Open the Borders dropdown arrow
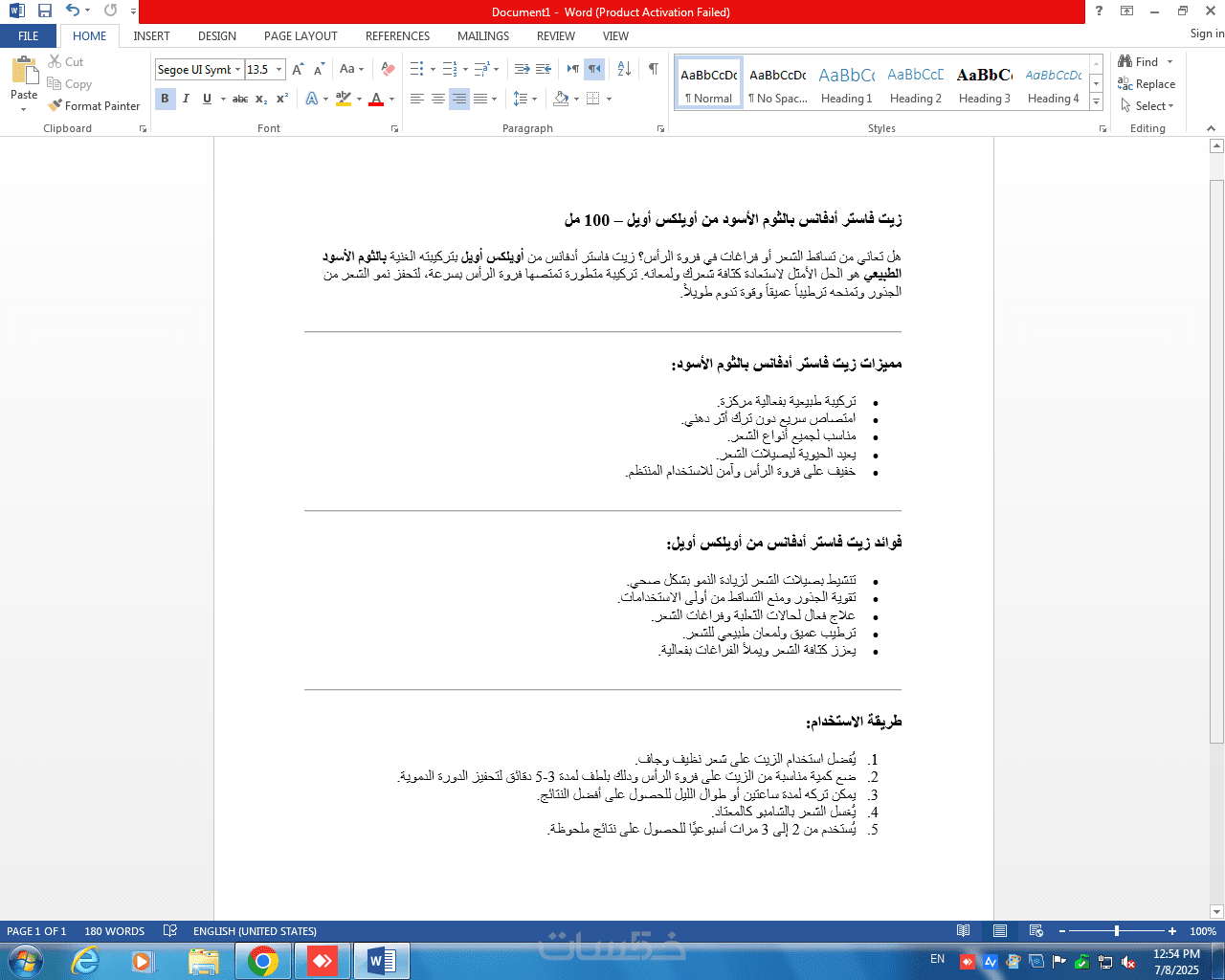 click(x=609, y=99)
